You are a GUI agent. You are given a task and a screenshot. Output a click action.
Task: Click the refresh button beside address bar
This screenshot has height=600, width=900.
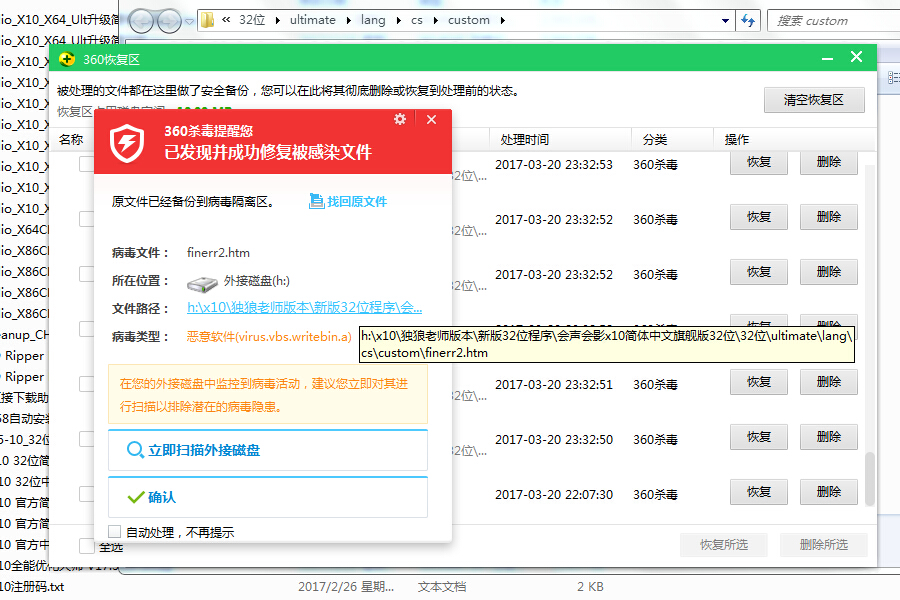tap(748, 21)
